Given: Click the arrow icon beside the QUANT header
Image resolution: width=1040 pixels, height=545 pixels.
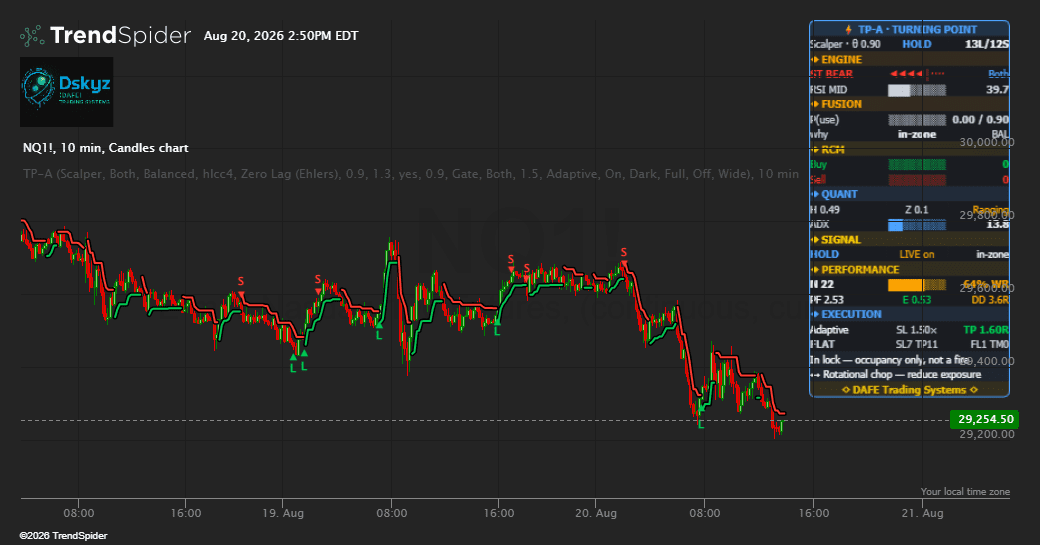Looking at the screenshot, I should [x=815, y=194].
